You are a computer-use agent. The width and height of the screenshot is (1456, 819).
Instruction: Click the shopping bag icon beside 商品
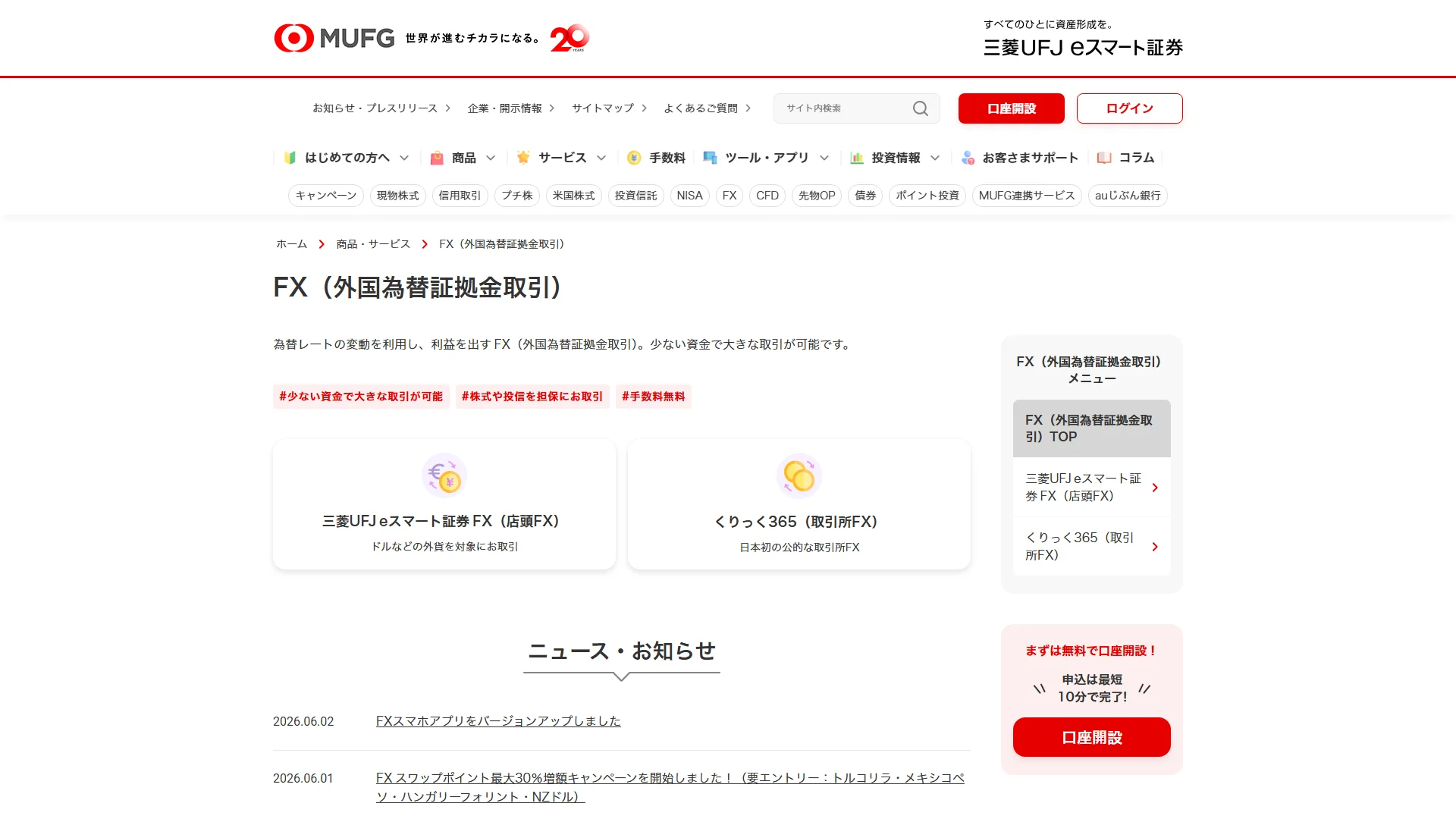point(437,158)
